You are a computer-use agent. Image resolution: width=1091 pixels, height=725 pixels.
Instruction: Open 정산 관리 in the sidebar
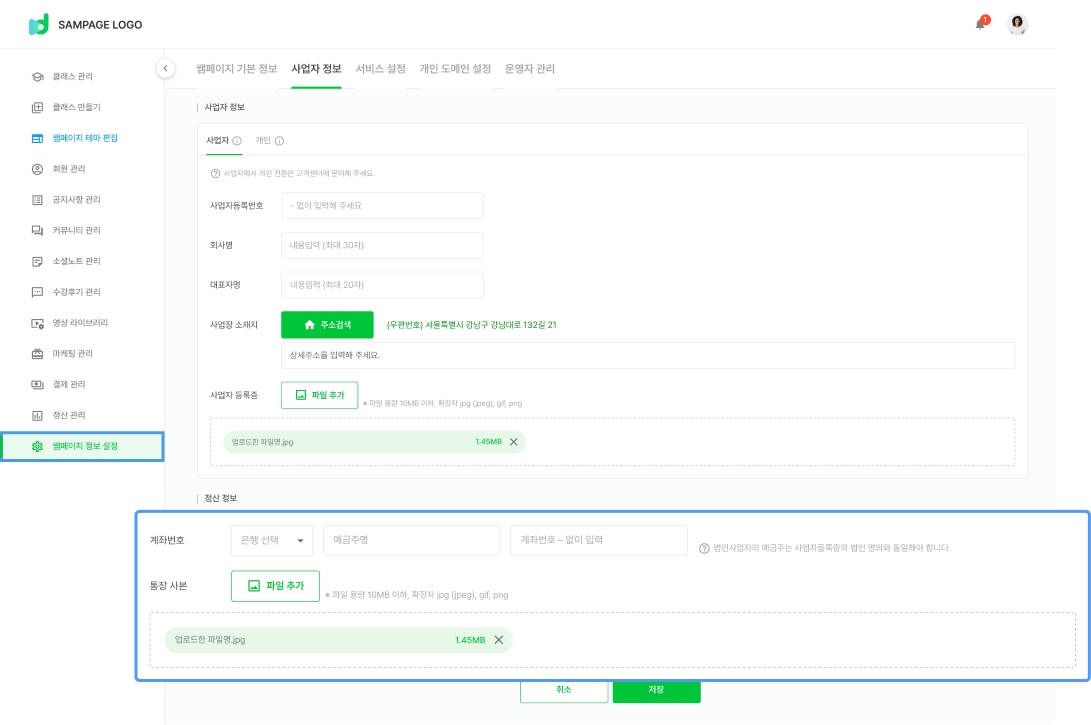(x=69, y=415)
